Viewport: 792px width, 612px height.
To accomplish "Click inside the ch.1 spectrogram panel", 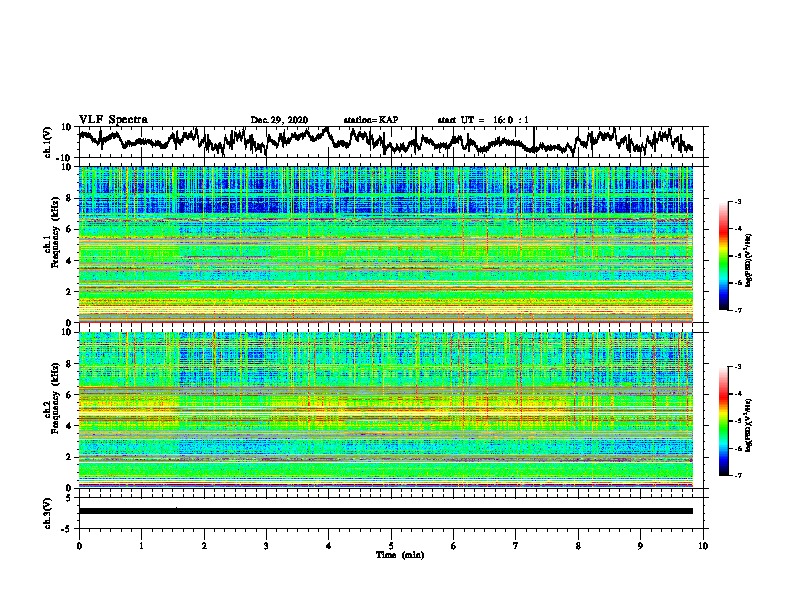I will (x=385, y=244).
